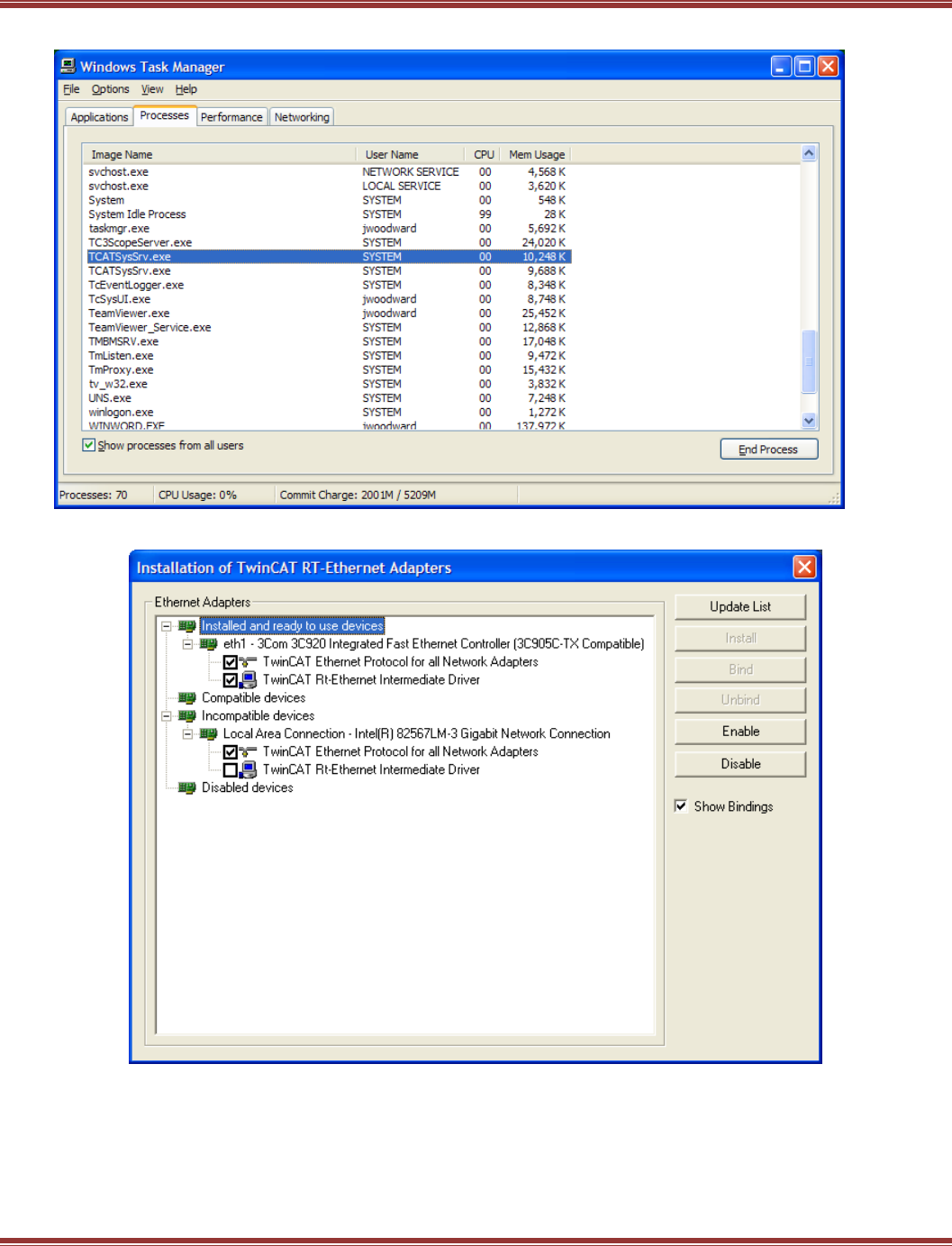This screenshot has height=1246, width=952.
Task: Collapse Installed and ready to use devices
Action: coord(166,625)
